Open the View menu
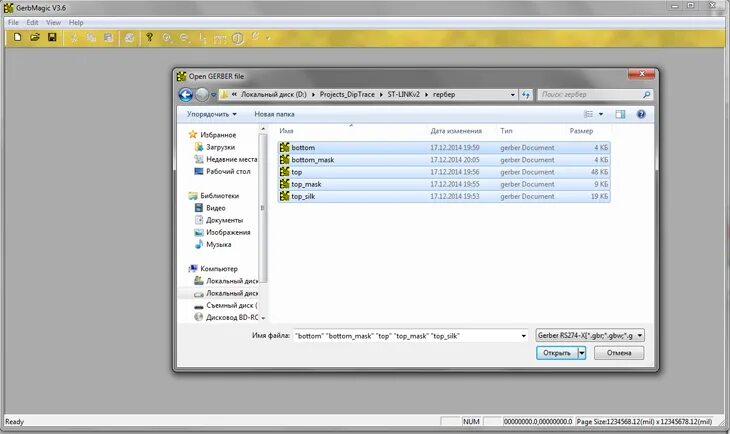730x434 pixels. coord(54,22)
